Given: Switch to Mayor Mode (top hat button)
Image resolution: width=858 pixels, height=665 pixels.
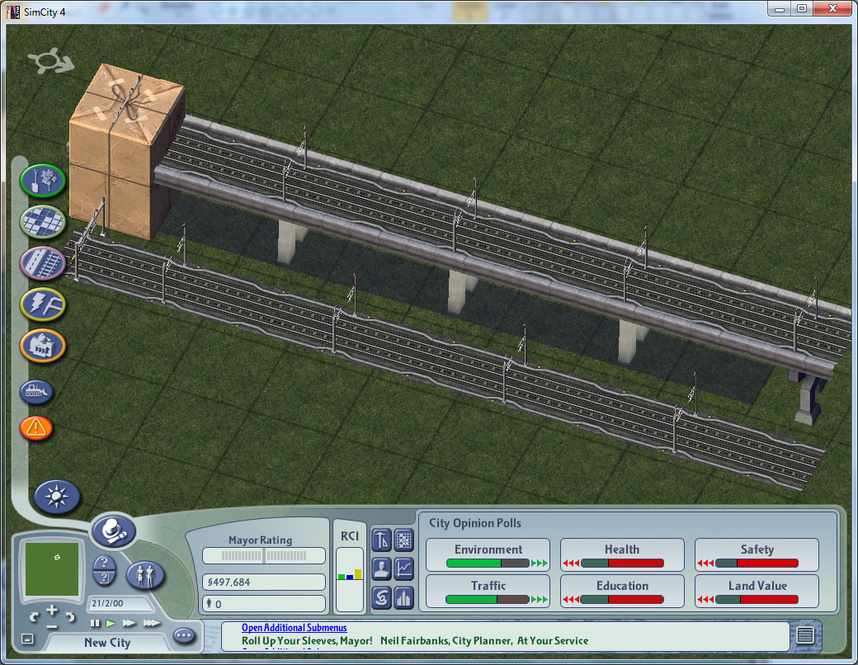Looking at the screenshot, I should pyautogui.click(x=113, y=530).
